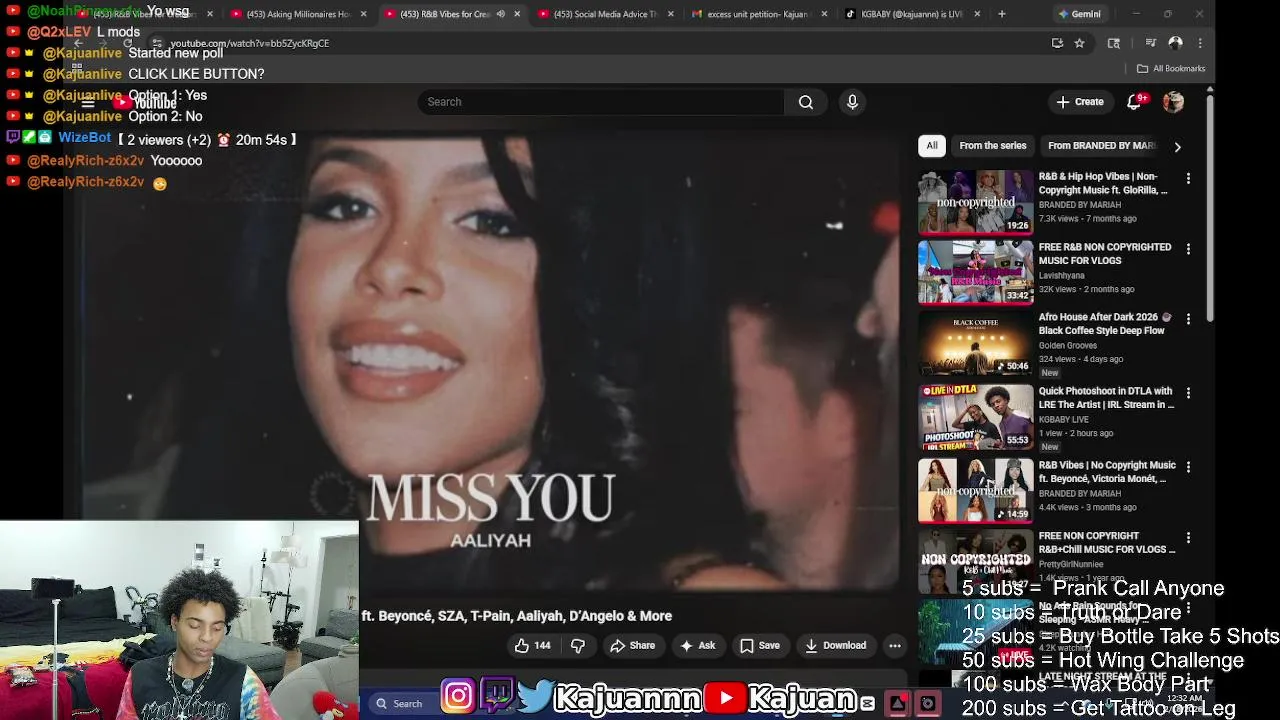Select the All filter chip

(932, 146)
